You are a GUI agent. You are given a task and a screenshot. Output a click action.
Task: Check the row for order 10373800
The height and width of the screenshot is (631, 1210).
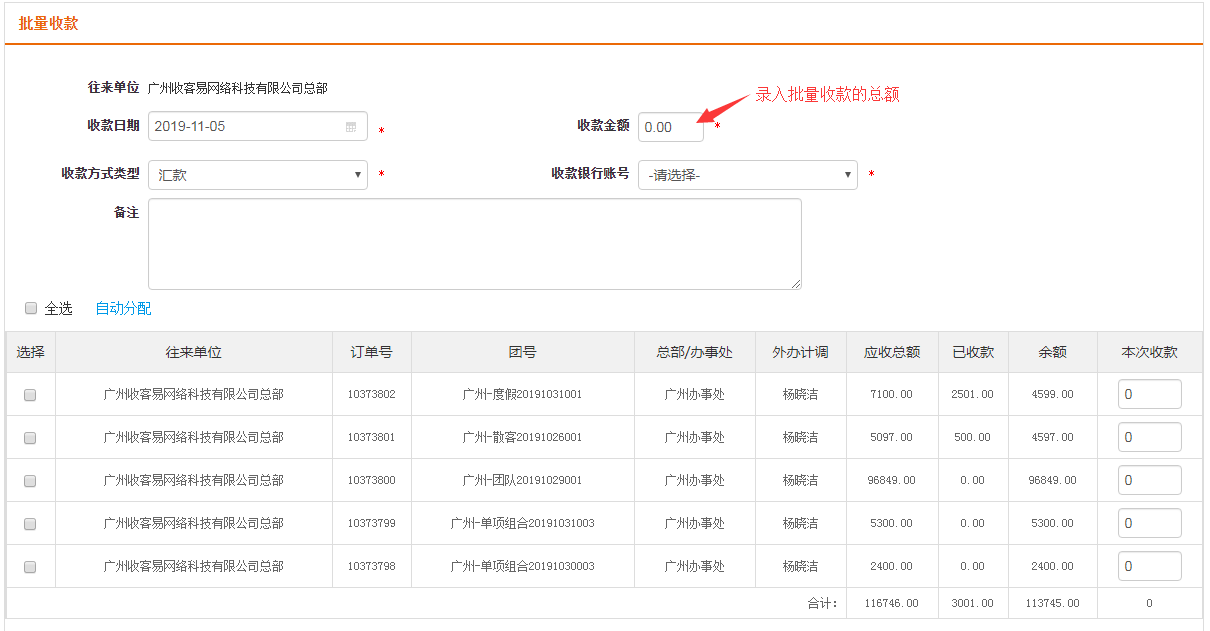(x=30, y=481)
